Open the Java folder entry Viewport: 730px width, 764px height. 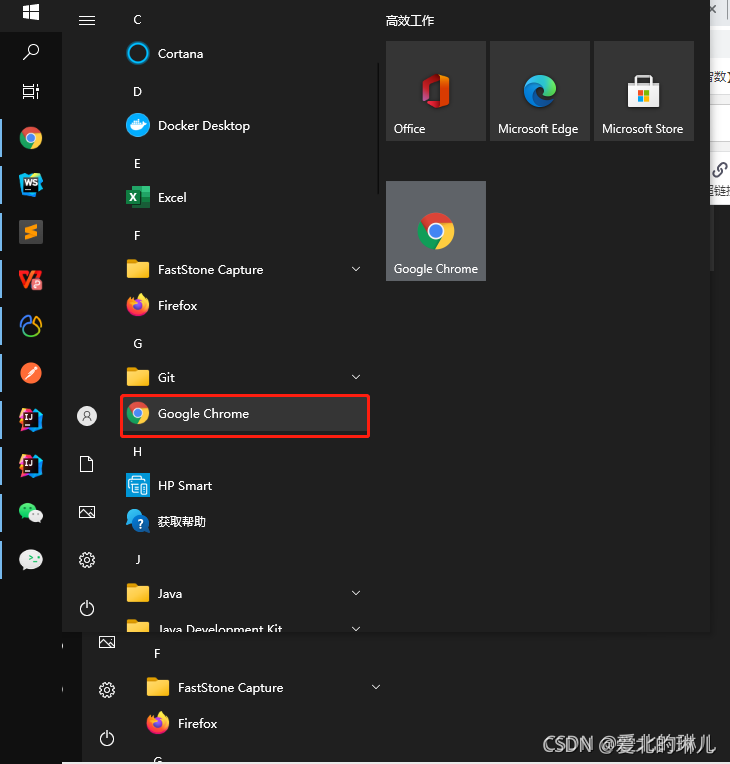246,593
